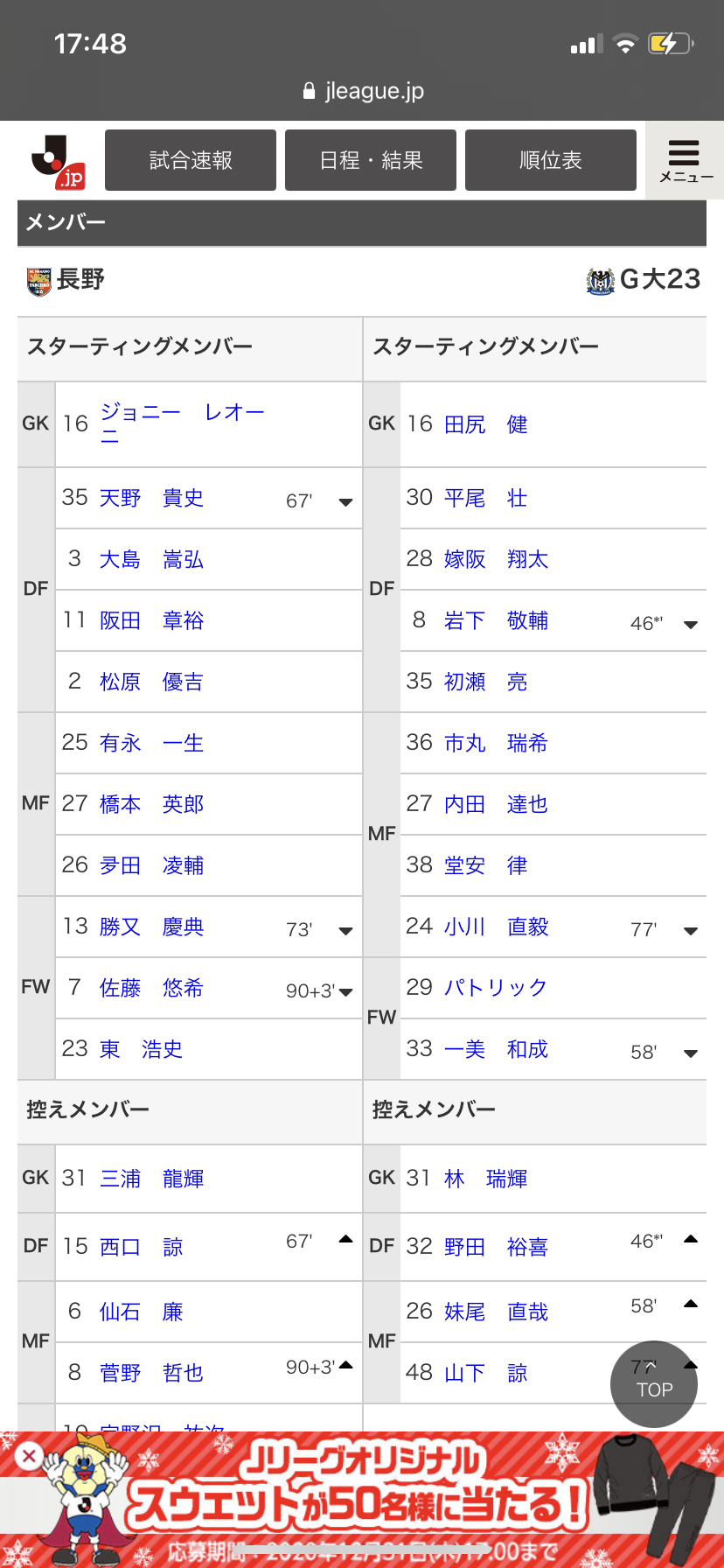Screen dimensions: 724x1568
Task: Tap the substitution-in arrow for 西口 諒
Action: [345, 1239]
